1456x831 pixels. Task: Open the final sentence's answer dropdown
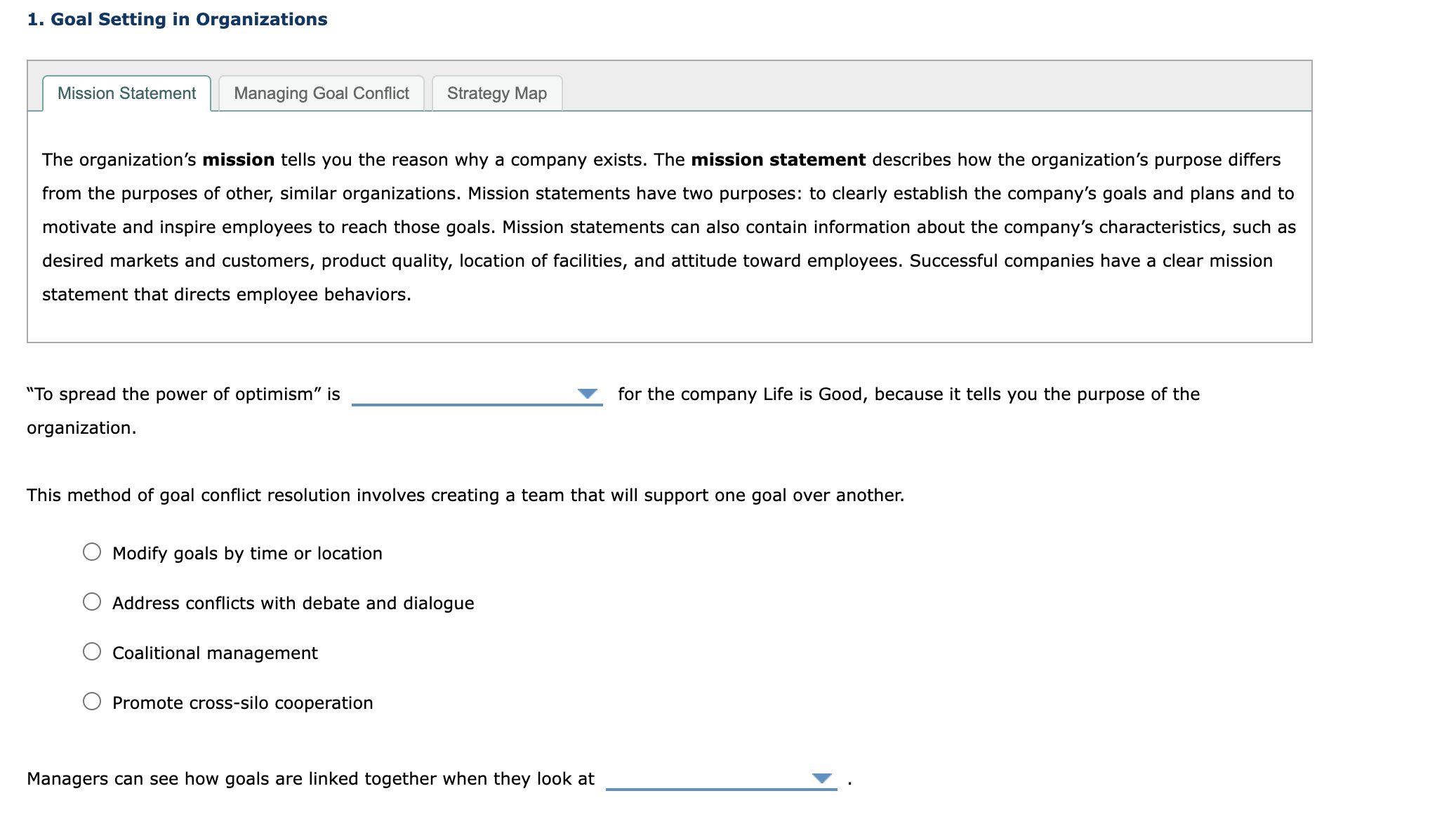tap(821, 778)
